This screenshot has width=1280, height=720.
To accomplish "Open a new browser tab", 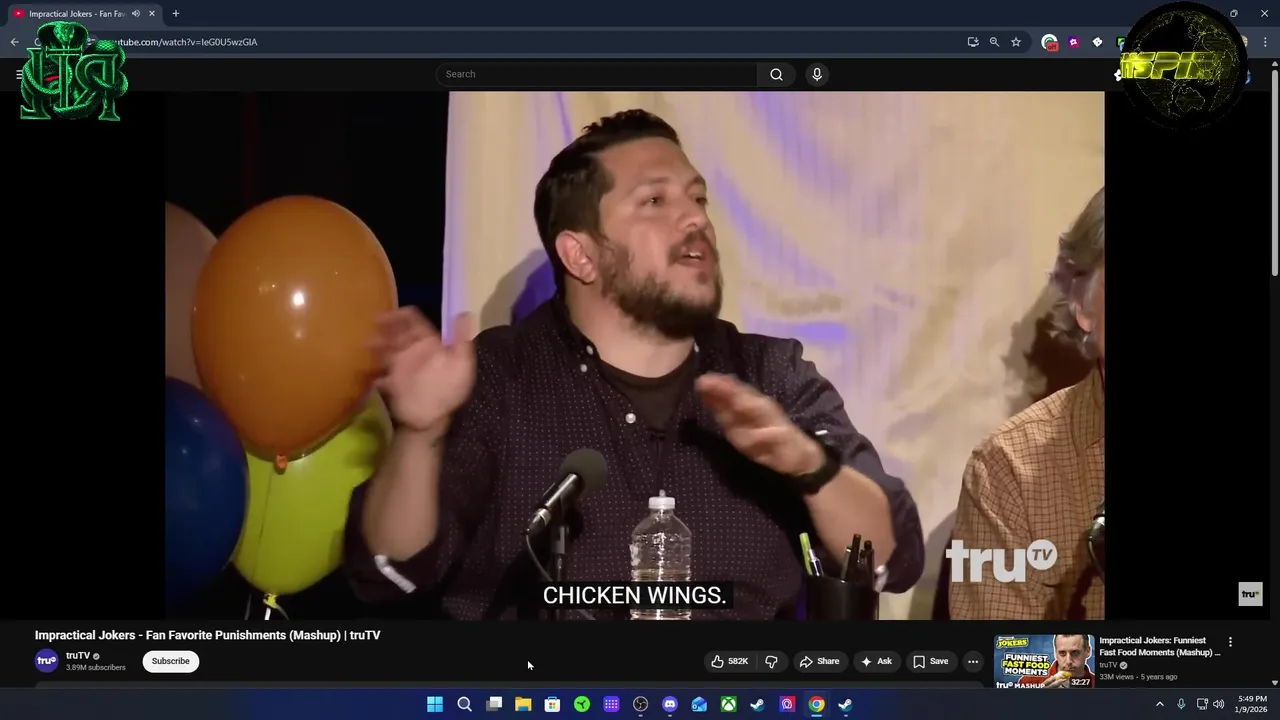I will (176, 14).
